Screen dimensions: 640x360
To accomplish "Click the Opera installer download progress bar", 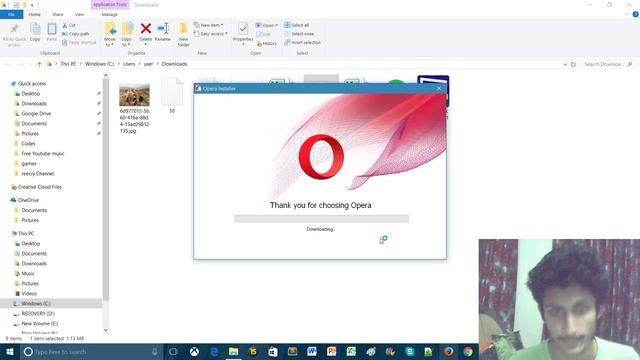I will point(321,219).
